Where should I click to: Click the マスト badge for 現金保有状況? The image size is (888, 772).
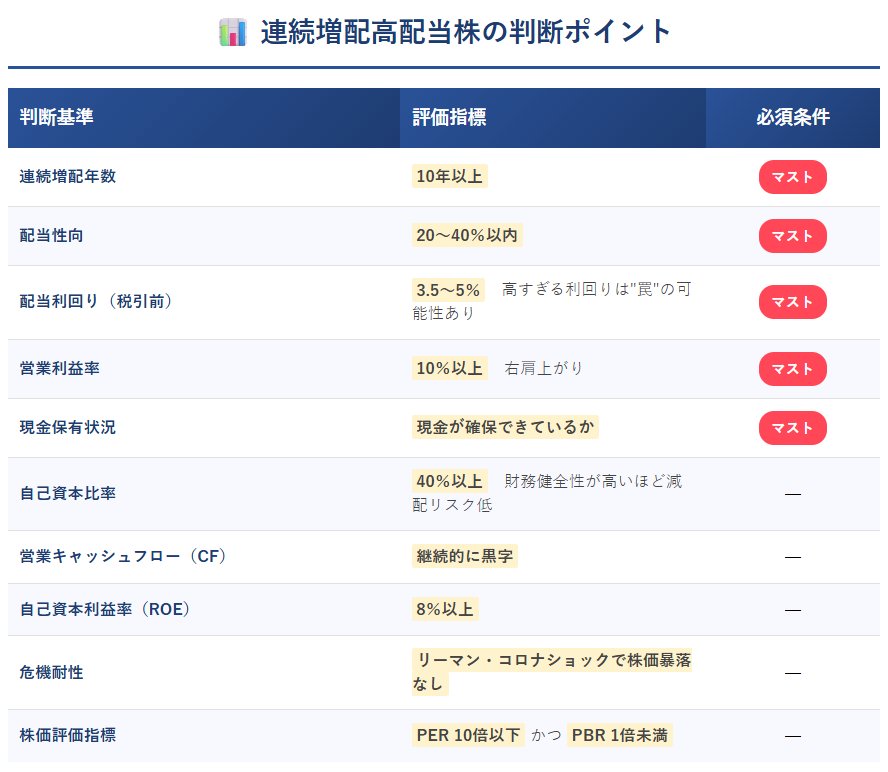pos(792,428)
